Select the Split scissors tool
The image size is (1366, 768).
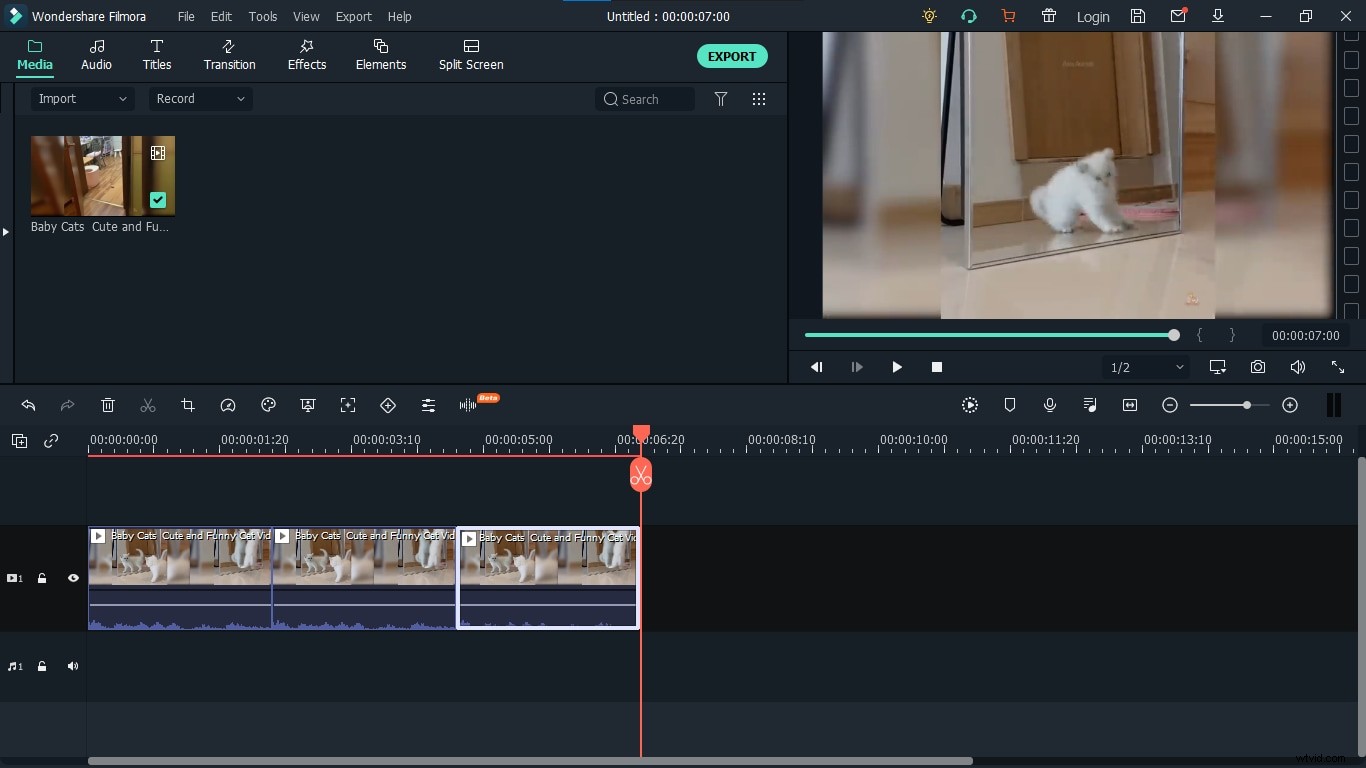(x=148, y=405)
